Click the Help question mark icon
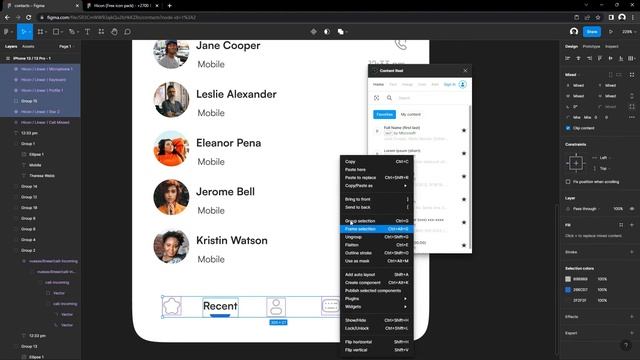The image size is (640, 360). (x=626, y=345)
